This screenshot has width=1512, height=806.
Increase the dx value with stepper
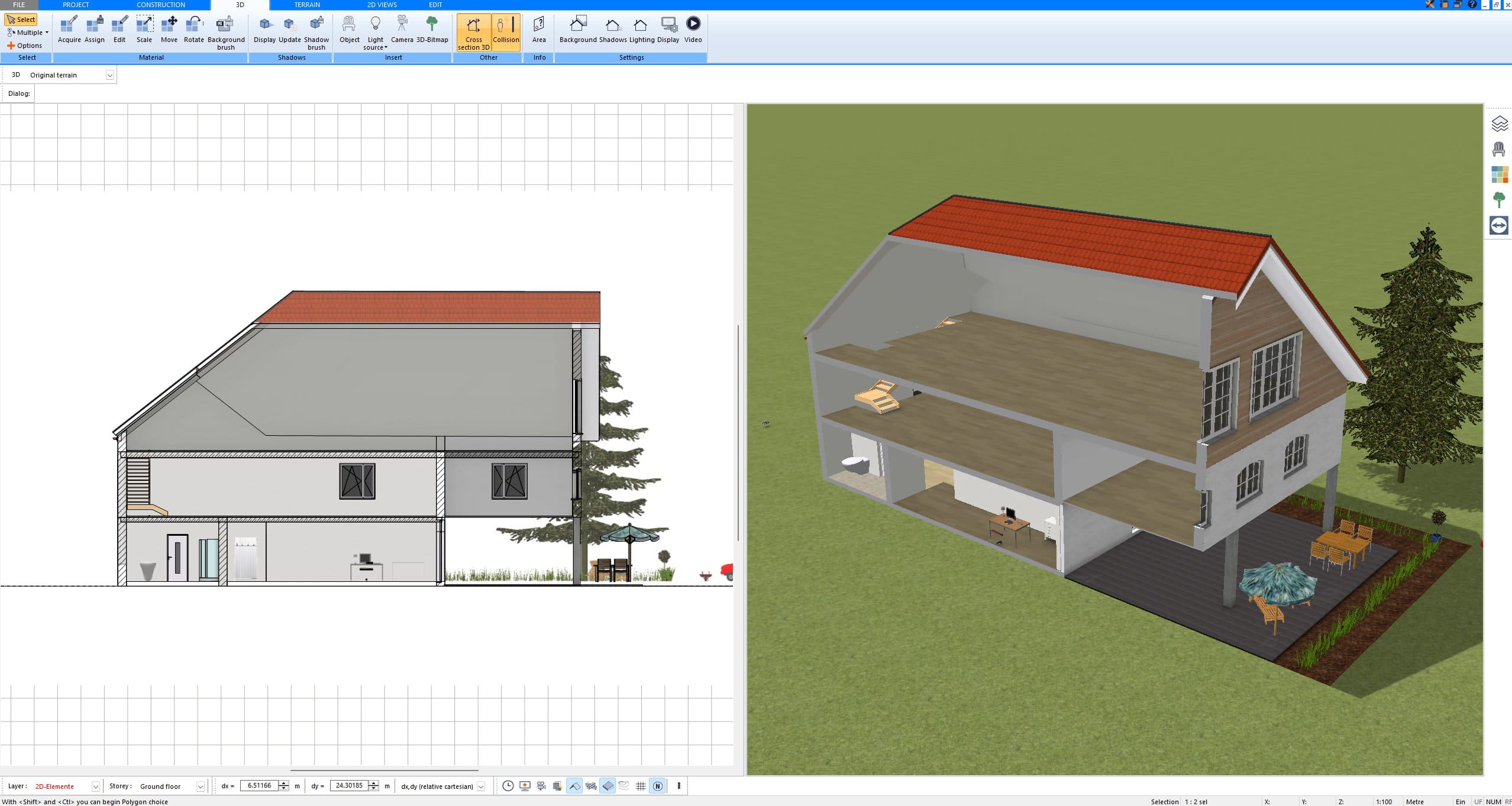coord(284,783)
